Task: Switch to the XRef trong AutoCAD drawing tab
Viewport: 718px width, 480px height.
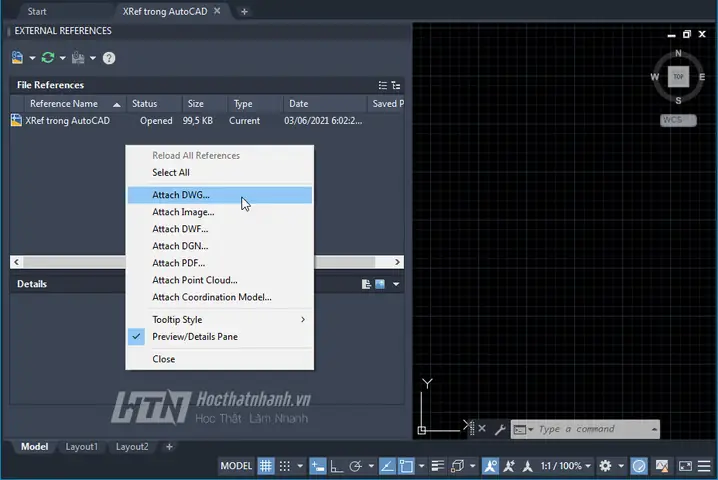Action: [x=165, y=11]
